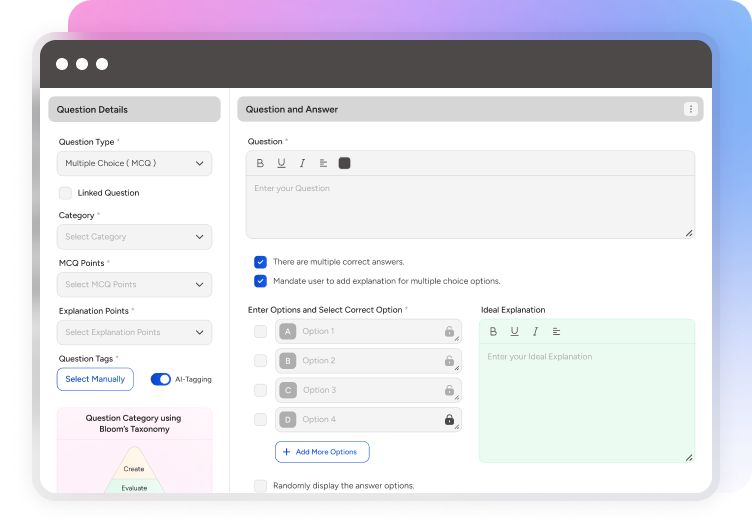Turn off the AI-Tagging switch

pyautogui.click(x=160, y=379)
